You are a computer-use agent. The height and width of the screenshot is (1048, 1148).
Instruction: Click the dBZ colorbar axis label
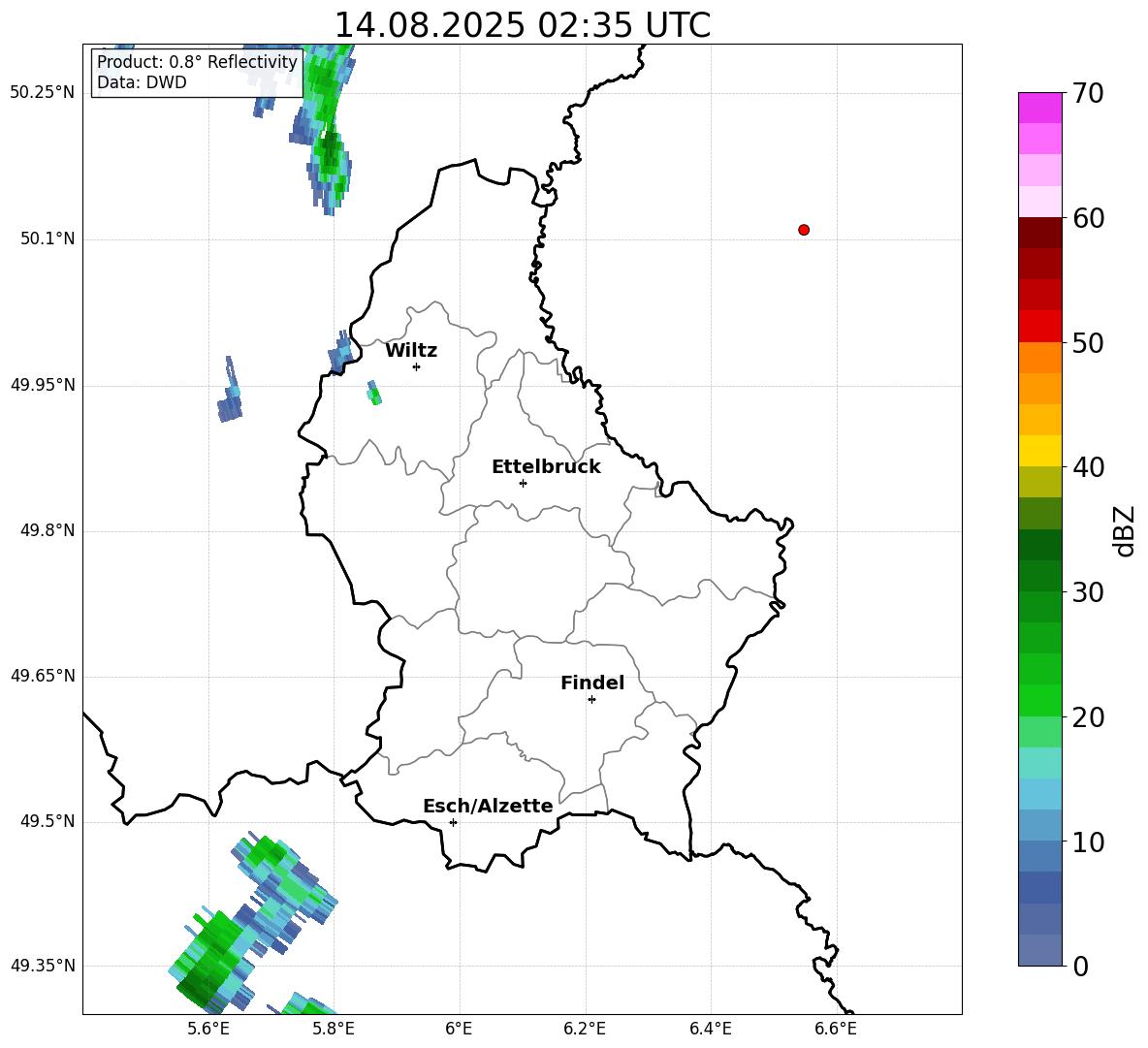(1124, 530)
